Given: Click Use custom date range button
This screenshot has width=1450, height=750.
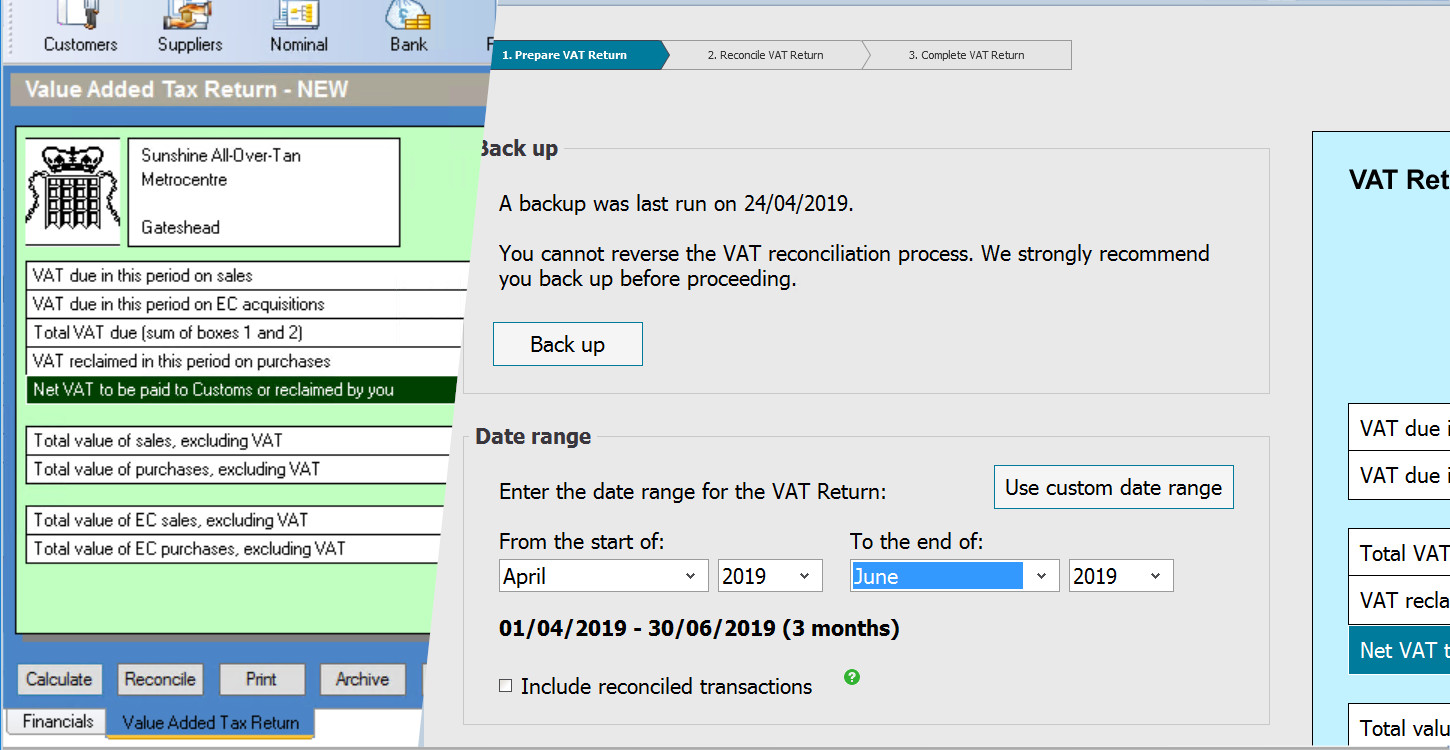Looking at the screenshot, I should point(1113,487).
